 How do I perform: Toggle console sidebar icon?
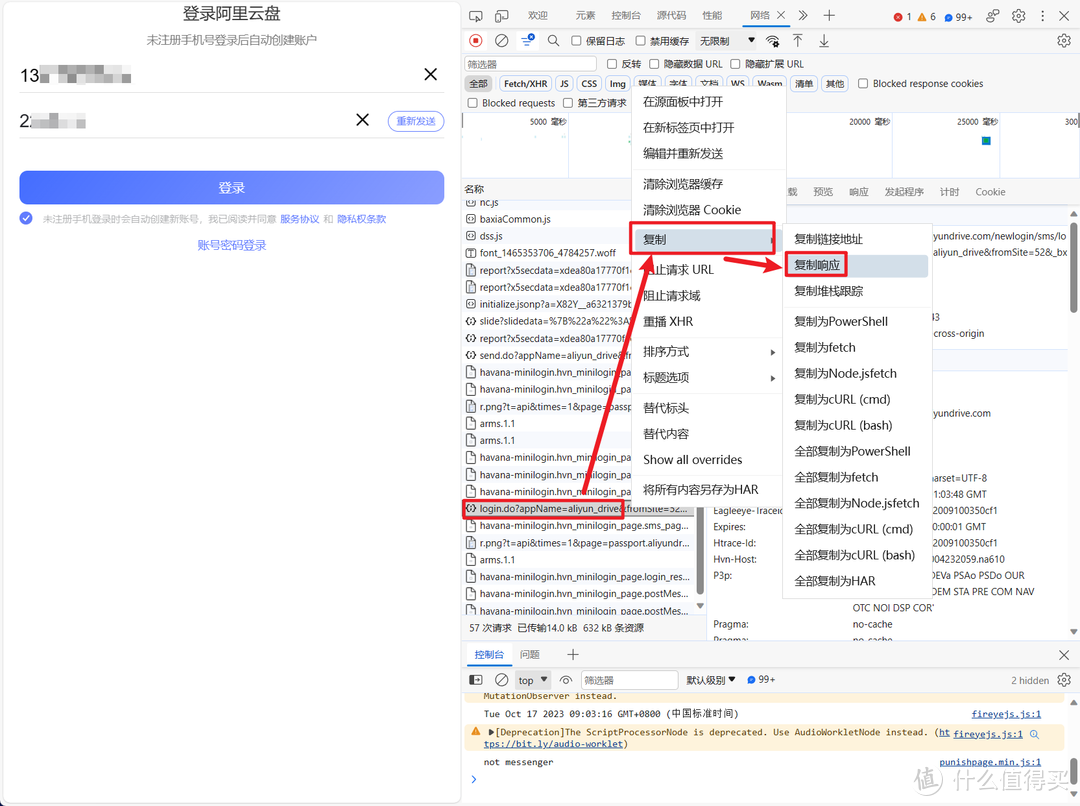pos(476,680)
